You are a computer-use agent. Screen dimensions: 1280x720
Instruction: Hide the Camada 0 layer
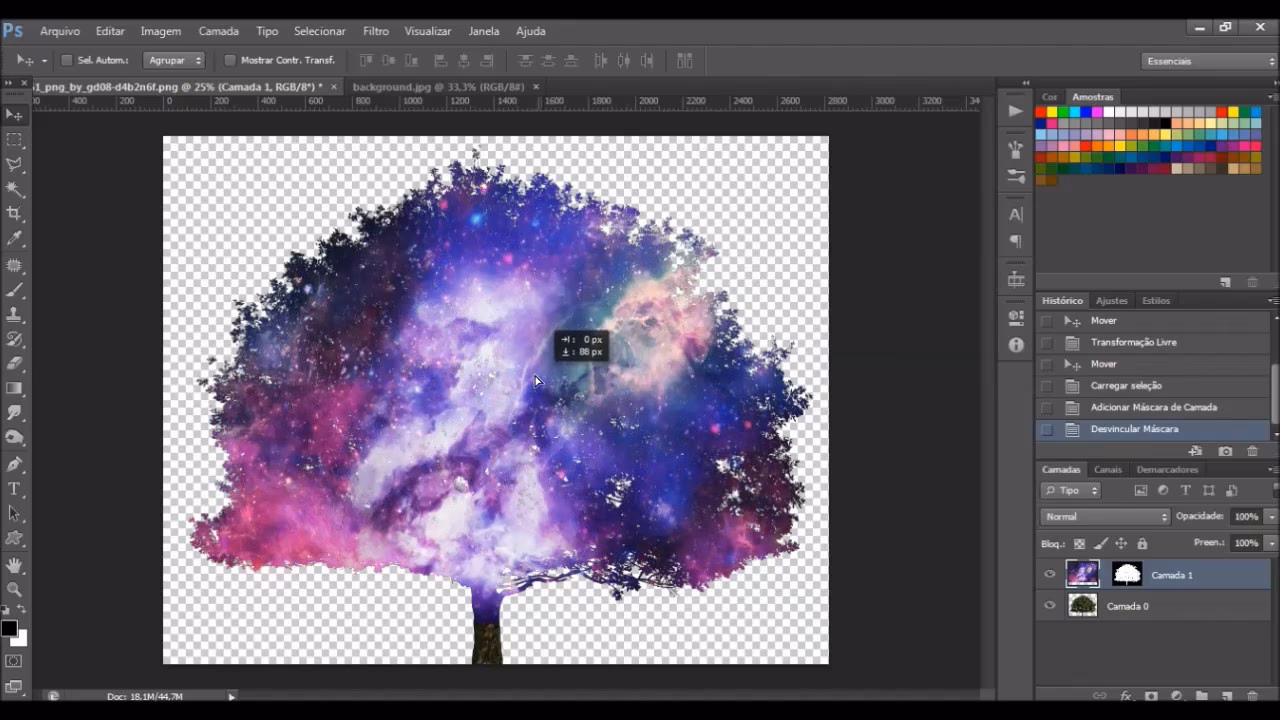click(1049, 606)
